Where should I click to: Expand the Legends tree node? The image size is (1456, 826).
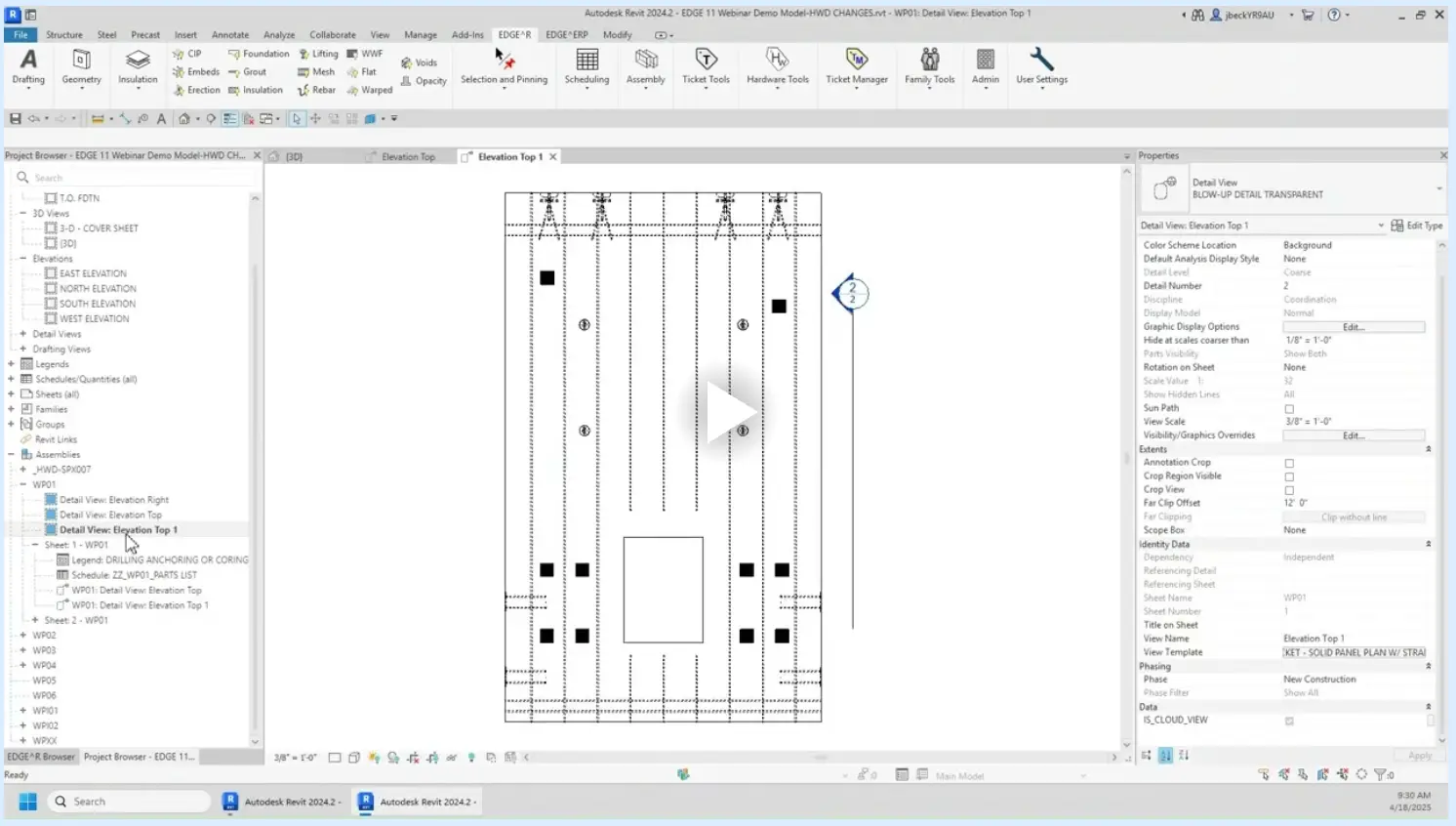point(12,364)
